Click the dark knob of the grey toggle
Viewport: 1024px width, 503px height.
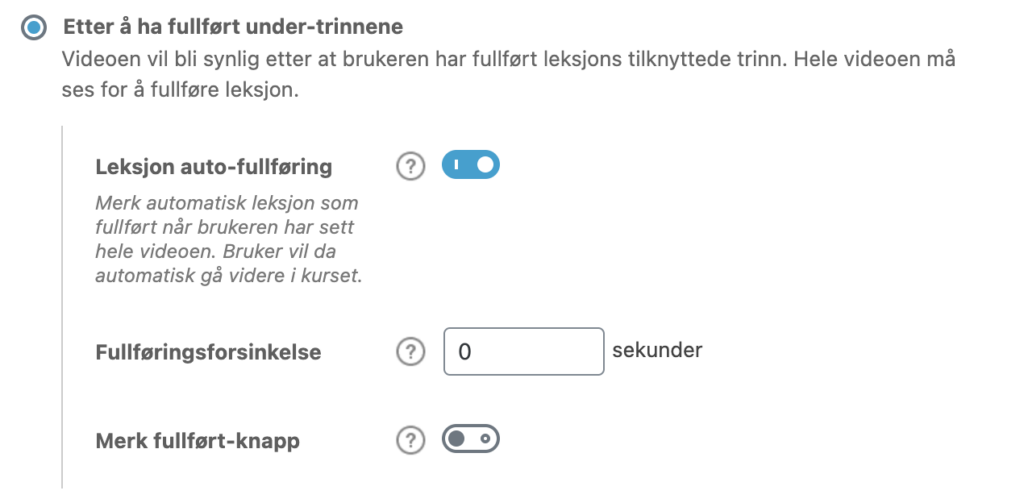(457, 439)
